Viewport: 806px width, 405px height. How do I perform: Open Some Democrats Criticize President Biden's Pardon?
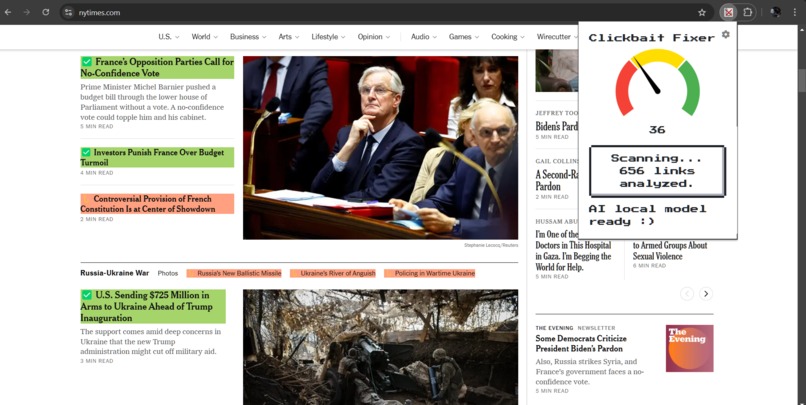581,343
